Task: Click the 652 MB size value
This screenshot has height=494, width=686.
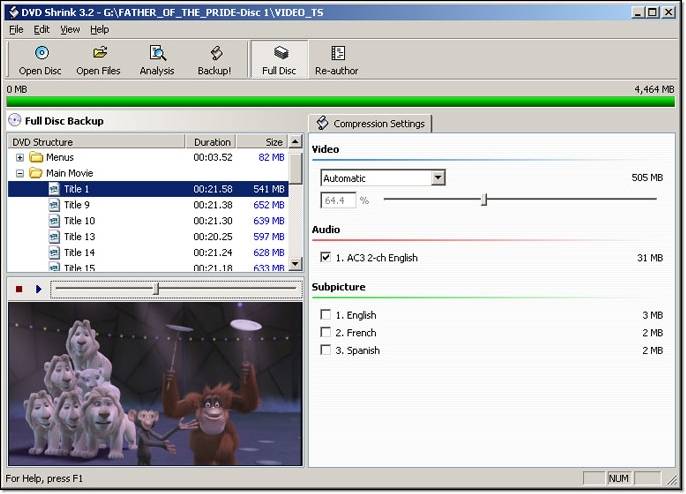Action: 269,205
